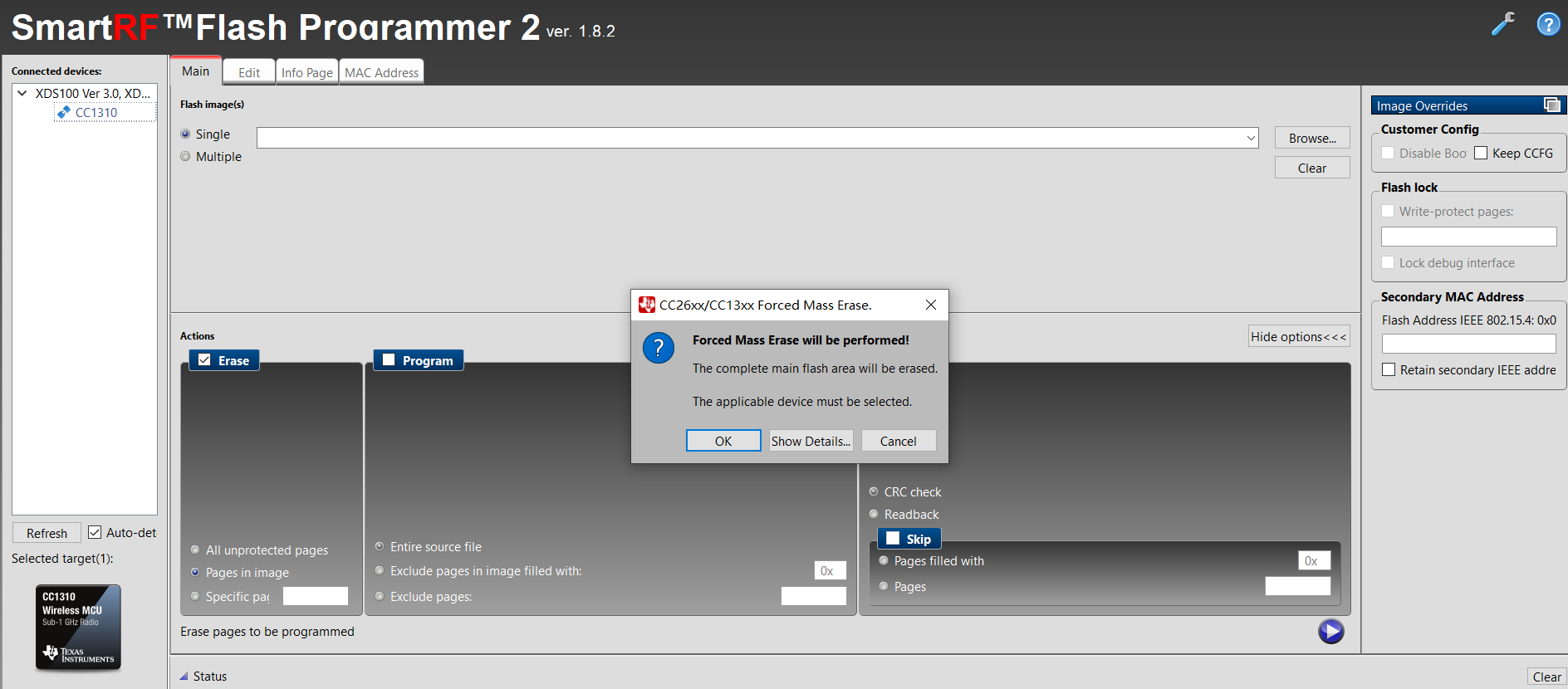This screenshot has height=689, width=1568.
Task: Click Show Details... in dialog
Action: pos(811,441)
